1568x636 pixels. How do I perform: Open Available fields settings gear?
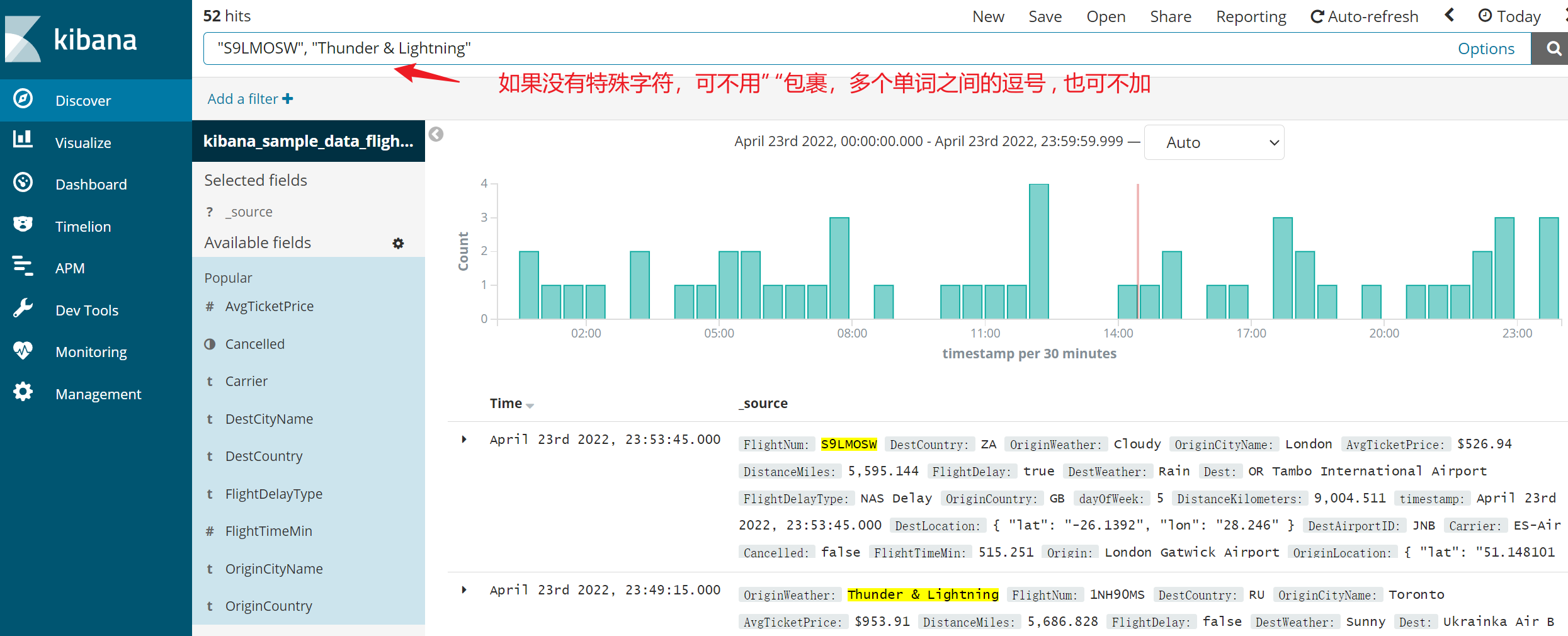point(398,243)
